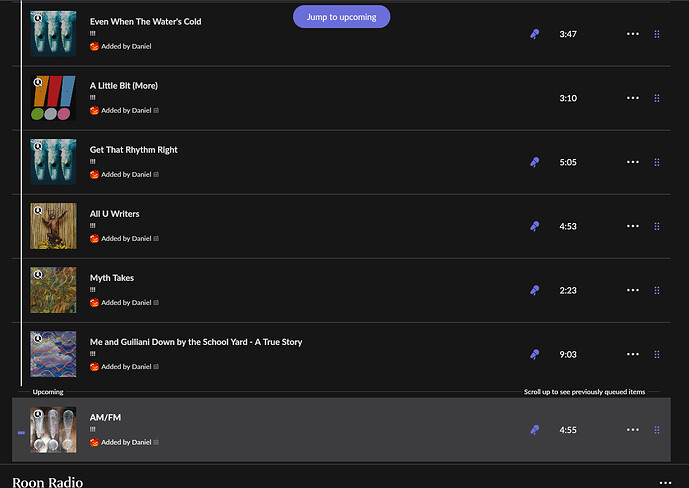
Task: Open the Myth Takes album artwork
Action: click(x=53, y=290)
